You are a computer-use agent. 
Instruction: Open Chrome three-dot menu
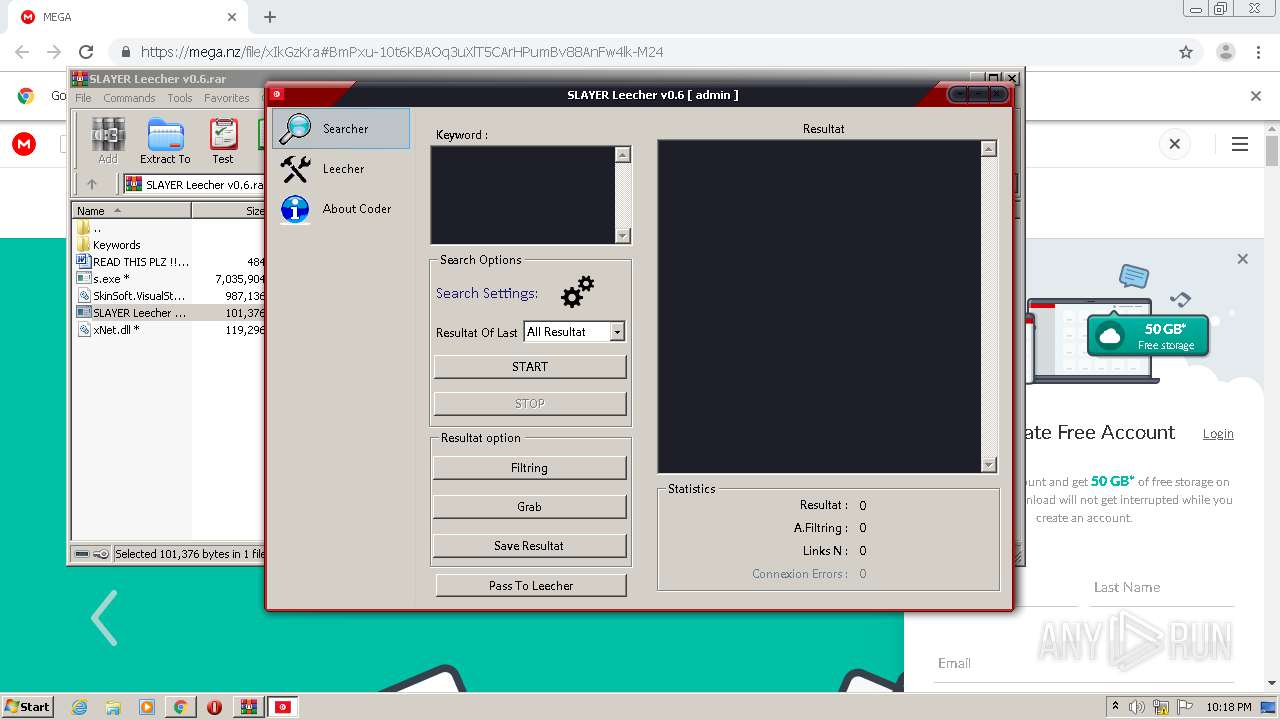[x=1260, y=52]
